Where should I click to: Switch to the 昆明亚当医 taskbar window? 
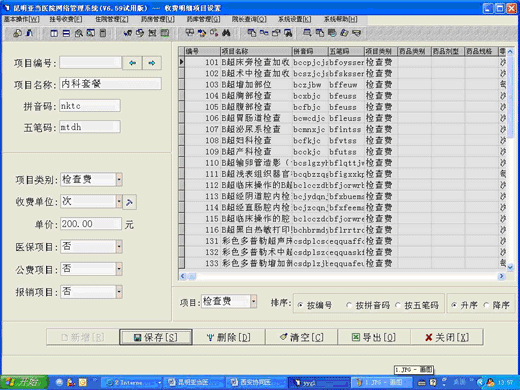point(192,382)
